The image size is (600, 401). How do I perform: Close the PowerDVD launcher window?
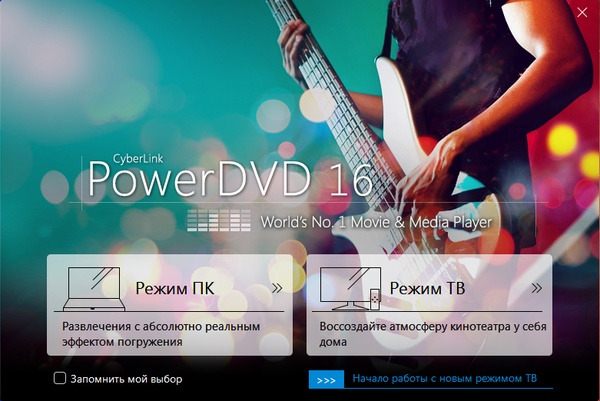point(582,13)
